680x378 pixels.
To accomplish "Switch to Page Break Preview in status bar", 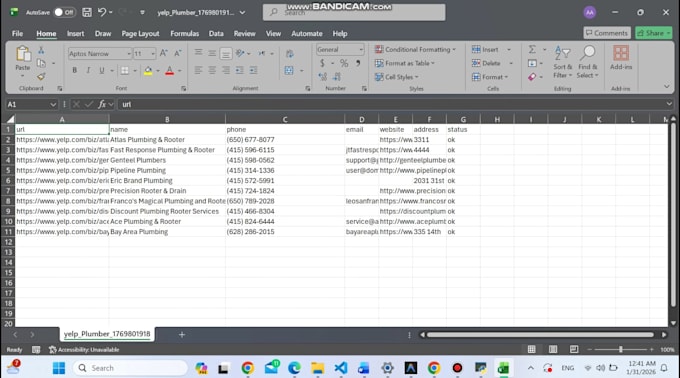I will coord(574,349).
